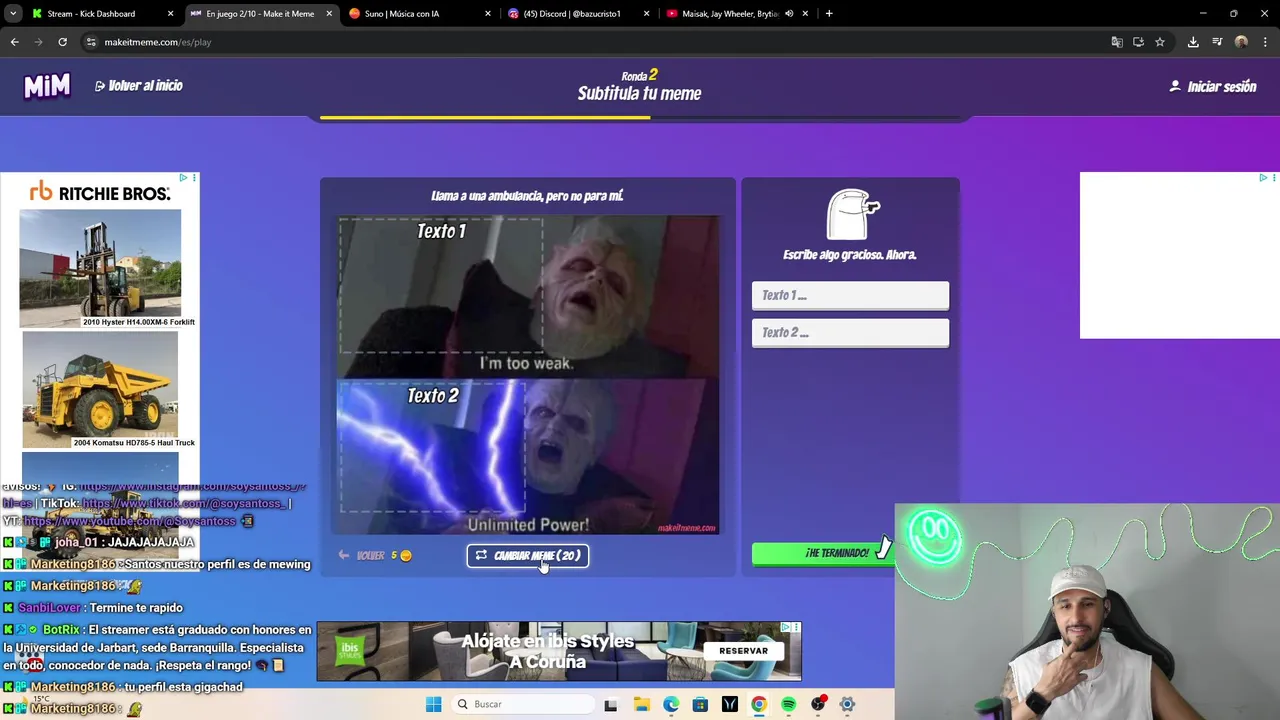Go back in browser history
Screen dimensions: 1280x720
pyautogui.click(x=14, y=42)
